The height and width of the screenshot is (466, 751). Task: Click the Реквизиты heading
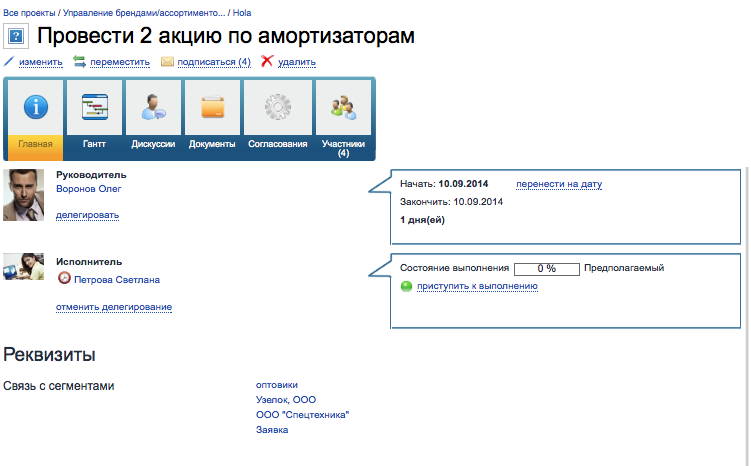coord(49,355)
